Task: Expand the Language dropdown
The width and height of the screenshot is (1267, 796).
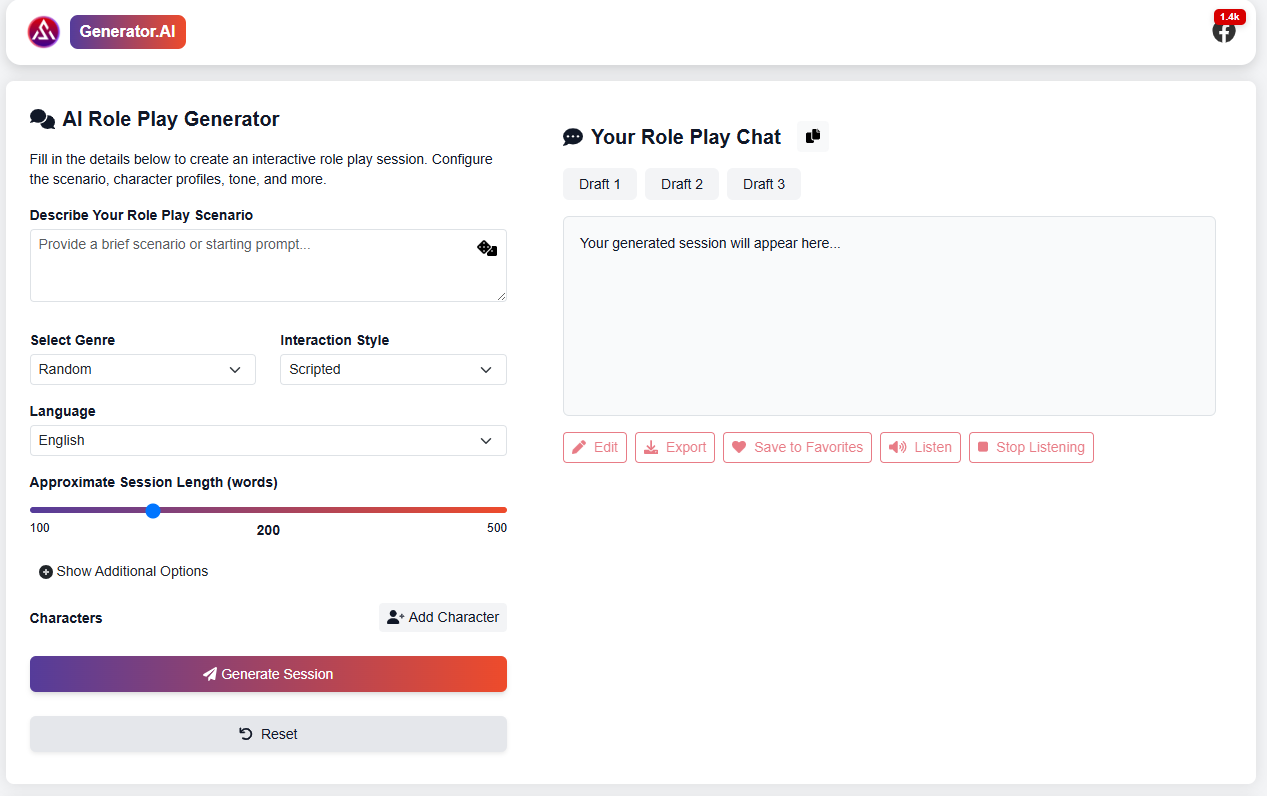Action: tap(268, 440)
